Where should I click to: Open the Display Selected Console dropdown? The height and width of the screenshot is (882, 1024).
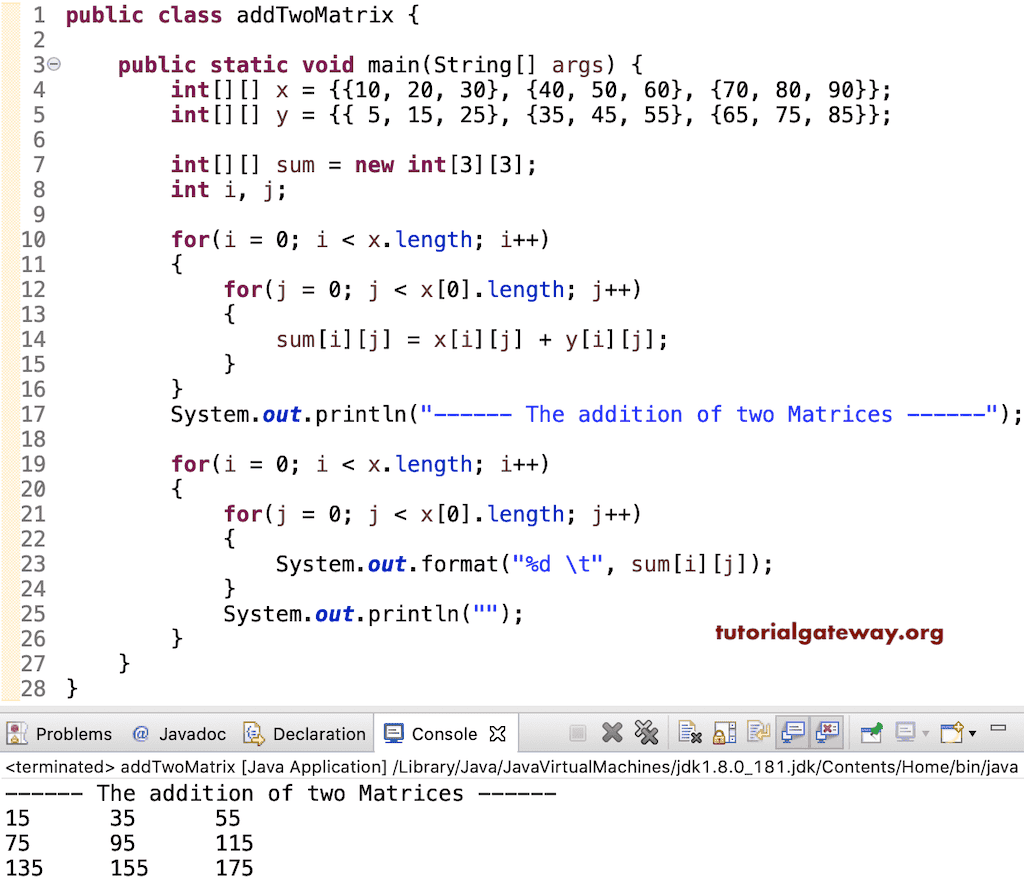coord(925,731)
